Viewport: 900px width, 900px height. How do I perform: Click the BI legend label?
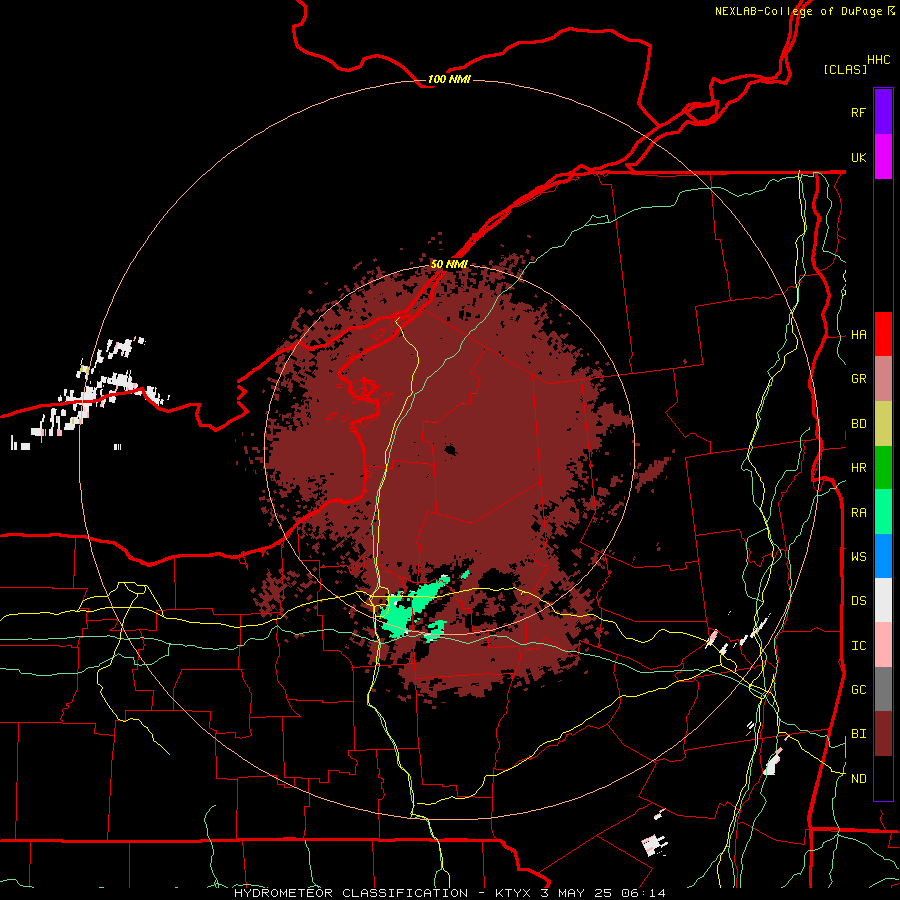pos(858,734)
